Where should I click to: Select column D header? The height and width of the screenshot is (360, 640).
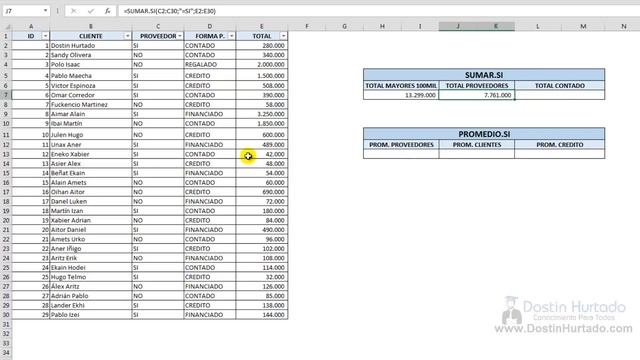pyautogui.click(x=210, y=27)
